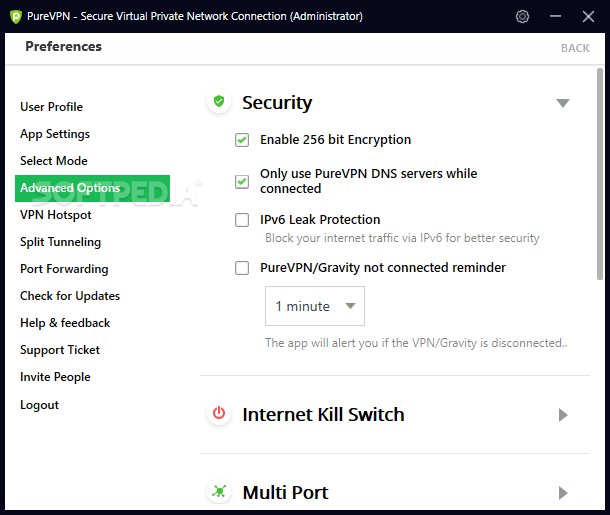This screenshot has width=610, height=515.
Task: Select Advanced Options in sidebar
Action: click(93, 188)
